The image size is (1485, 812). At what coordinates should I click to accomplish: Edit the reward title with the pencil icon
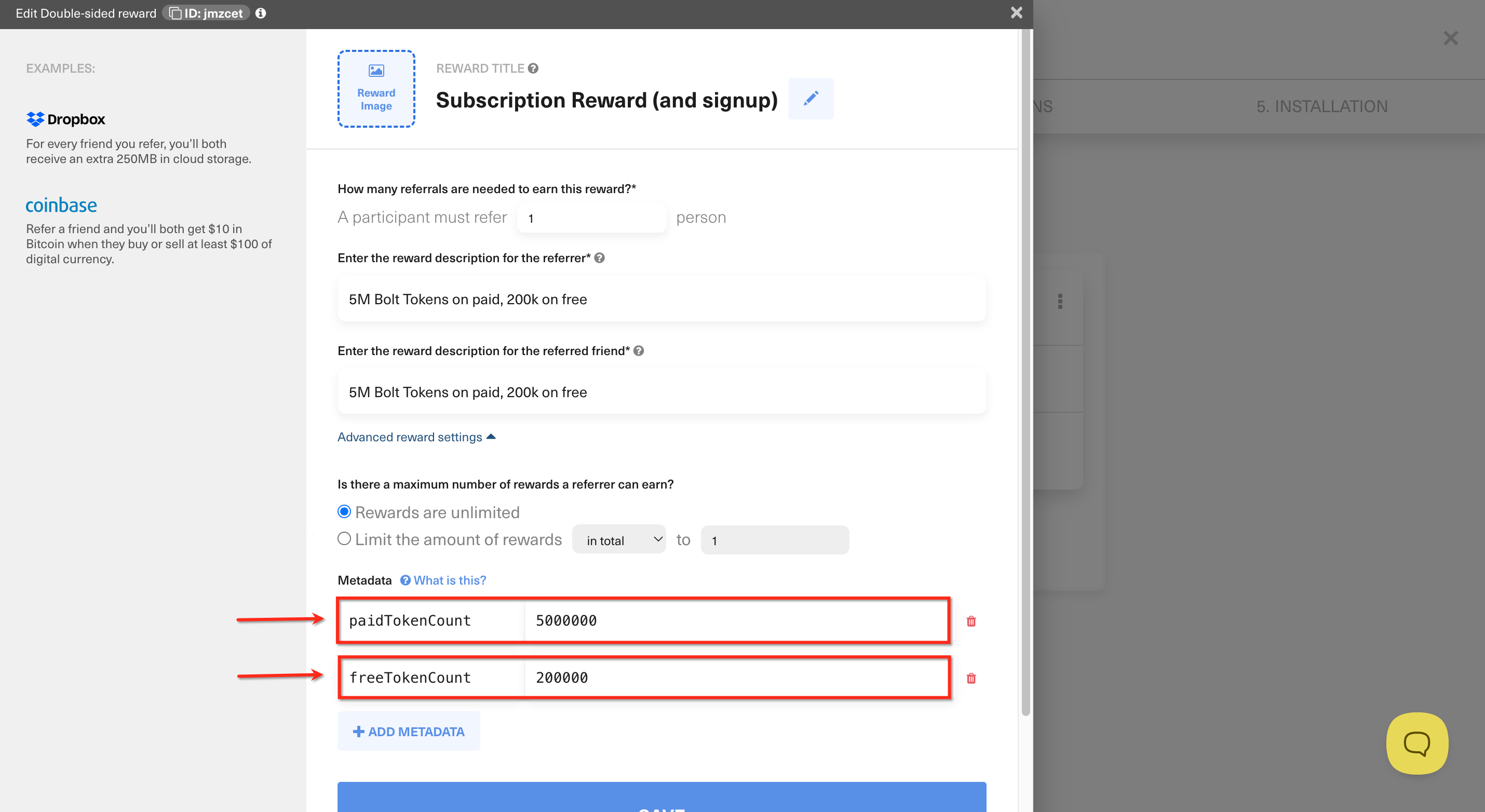(810, 99)
